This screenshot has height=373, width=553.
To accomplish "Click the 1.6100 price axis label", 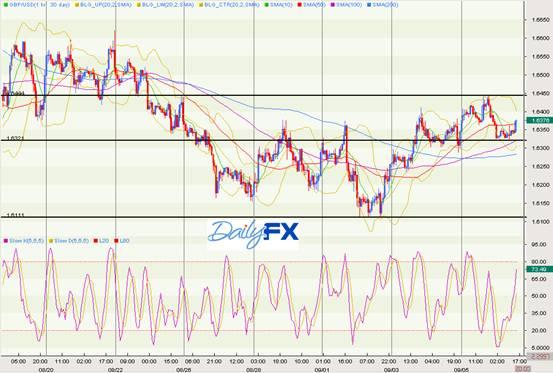I will point(540,221).
